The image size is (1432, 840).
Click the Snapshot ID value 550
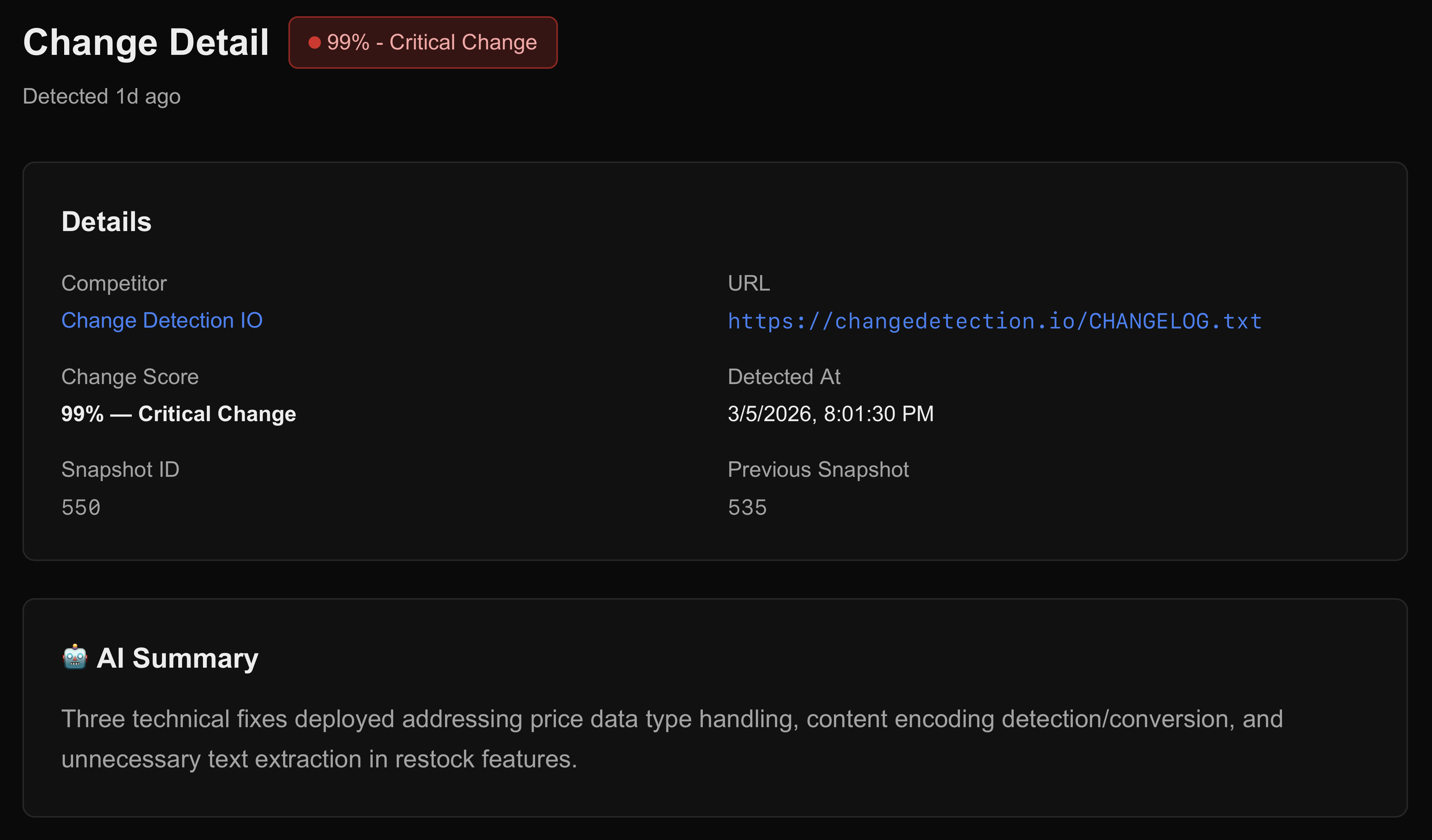[x=81, y=507]
